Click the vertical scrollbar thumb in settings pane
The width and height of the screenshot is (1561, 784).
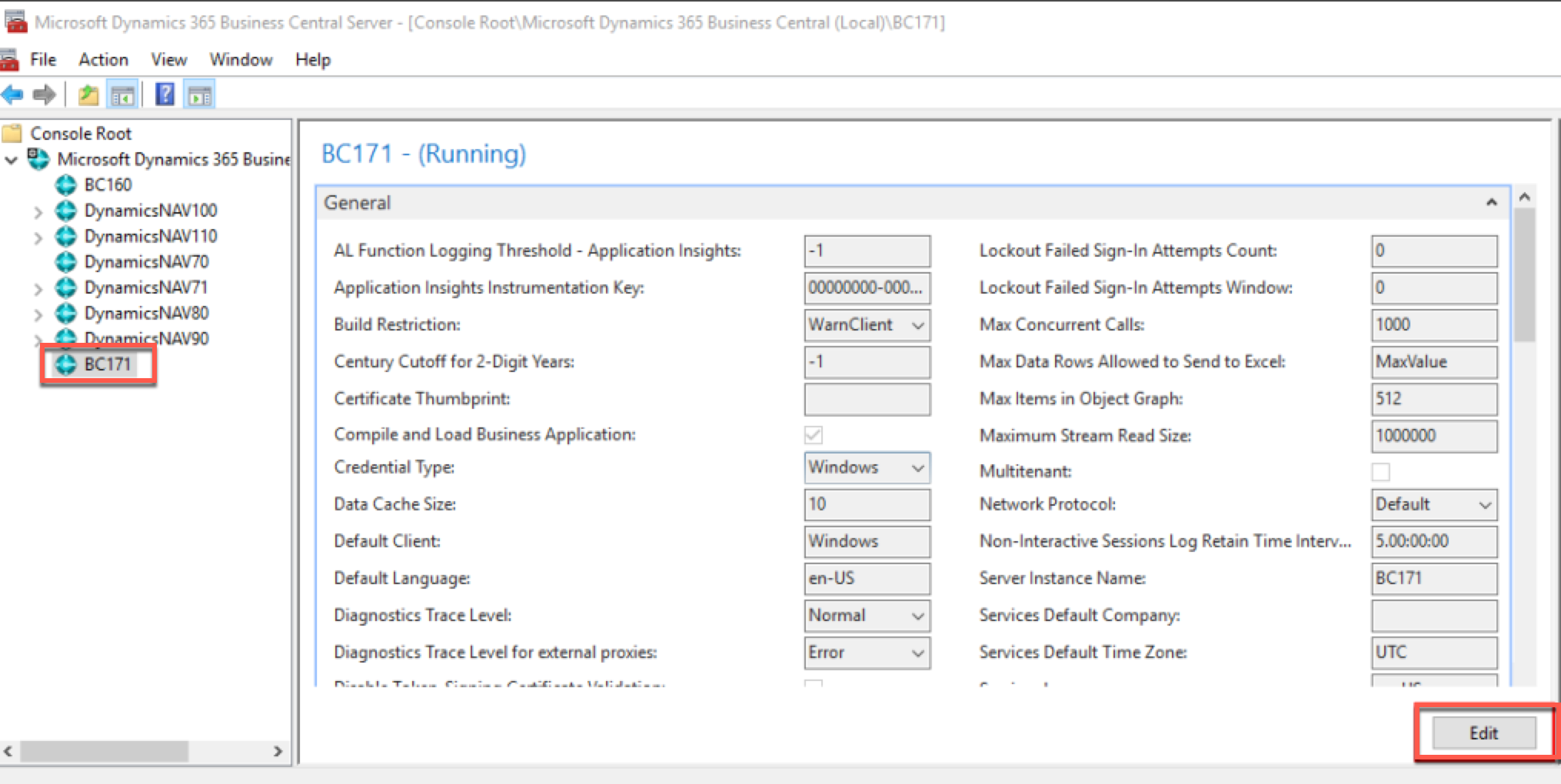(1524, 274)
